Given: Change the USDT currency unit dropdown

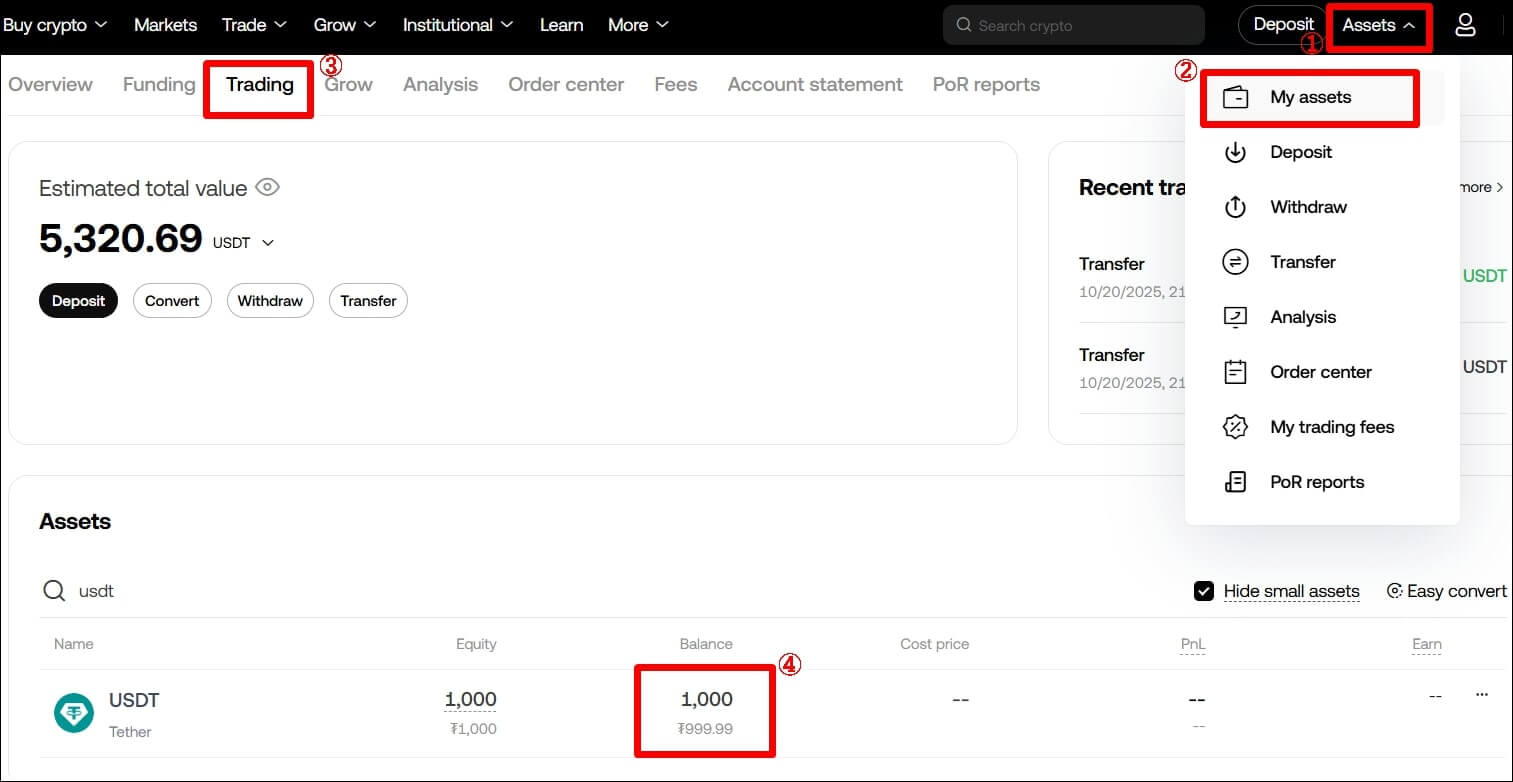Looking at the screenshot, I should tap(243, 243).
